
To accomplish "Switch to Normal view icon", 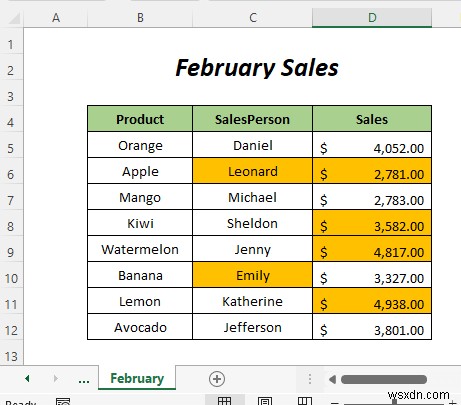I will pos(224,401).
